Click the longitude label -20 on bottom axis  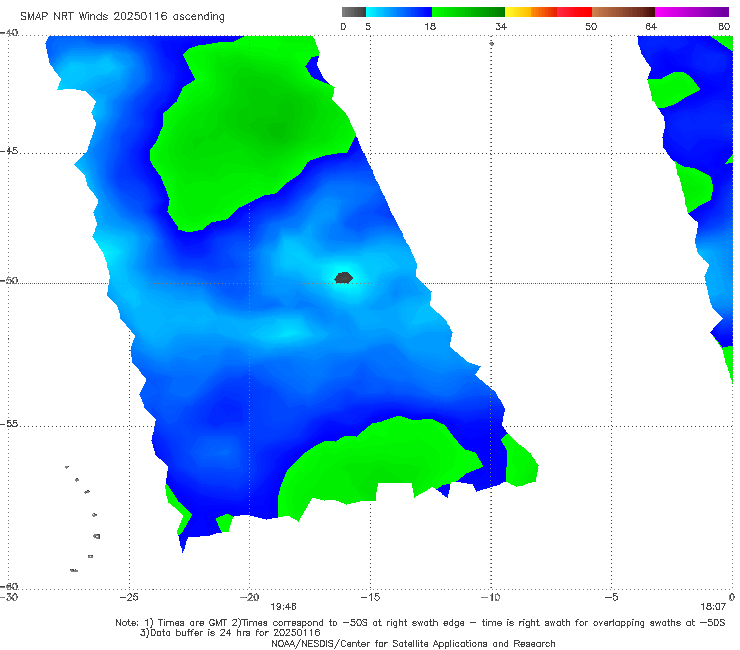point(250,597)
